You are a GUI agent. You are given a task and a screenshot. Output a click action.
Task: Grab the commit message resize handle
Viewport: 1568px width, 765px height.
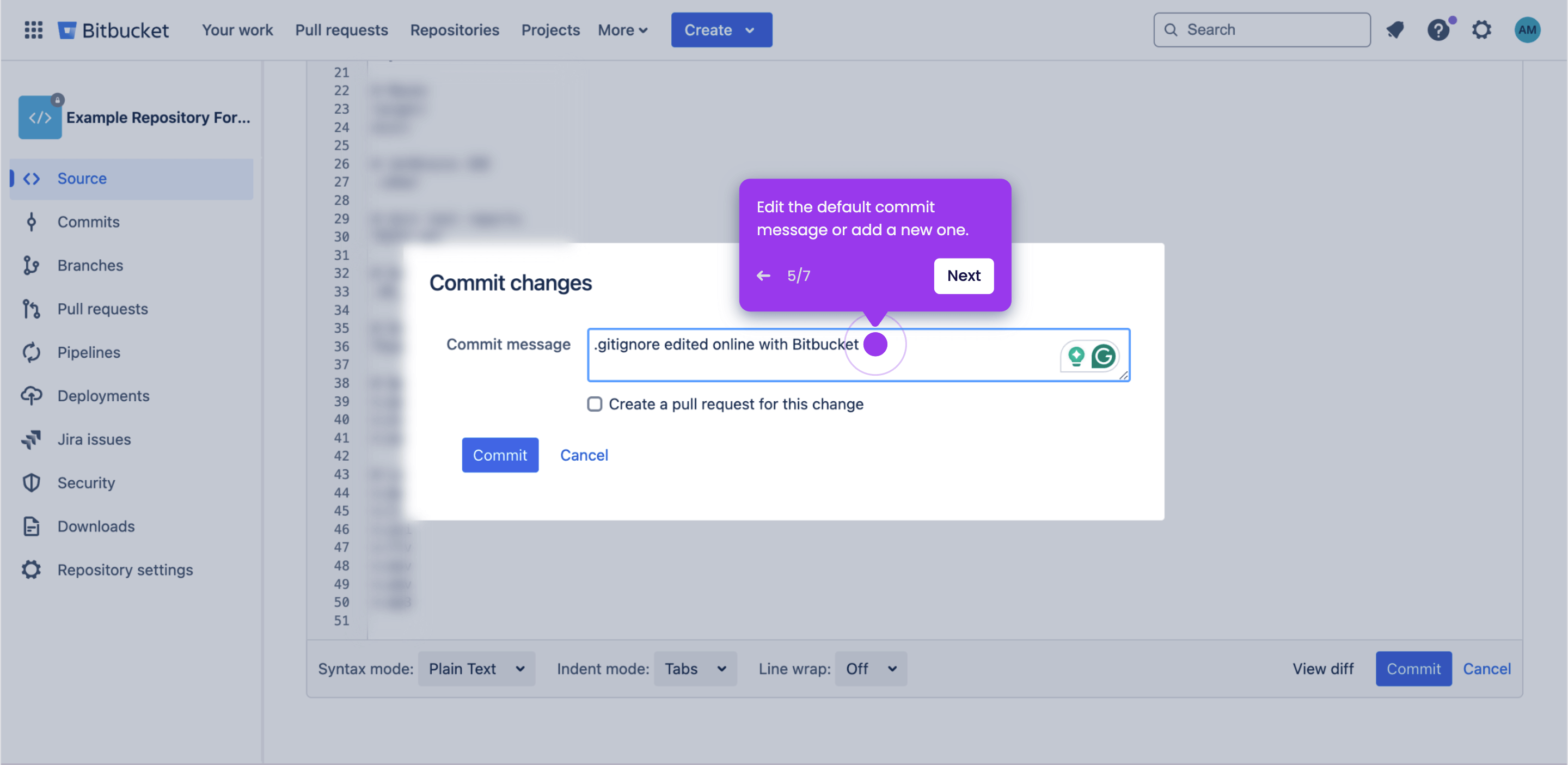click(x=1124, y=376)
